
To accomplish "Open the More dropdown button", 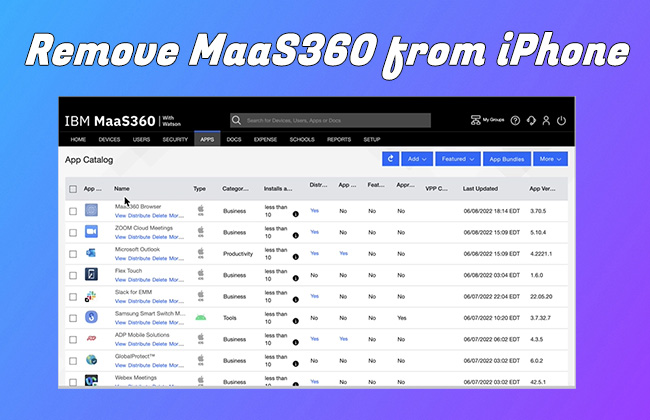I will pyautogui.click(x=551, y=159).
